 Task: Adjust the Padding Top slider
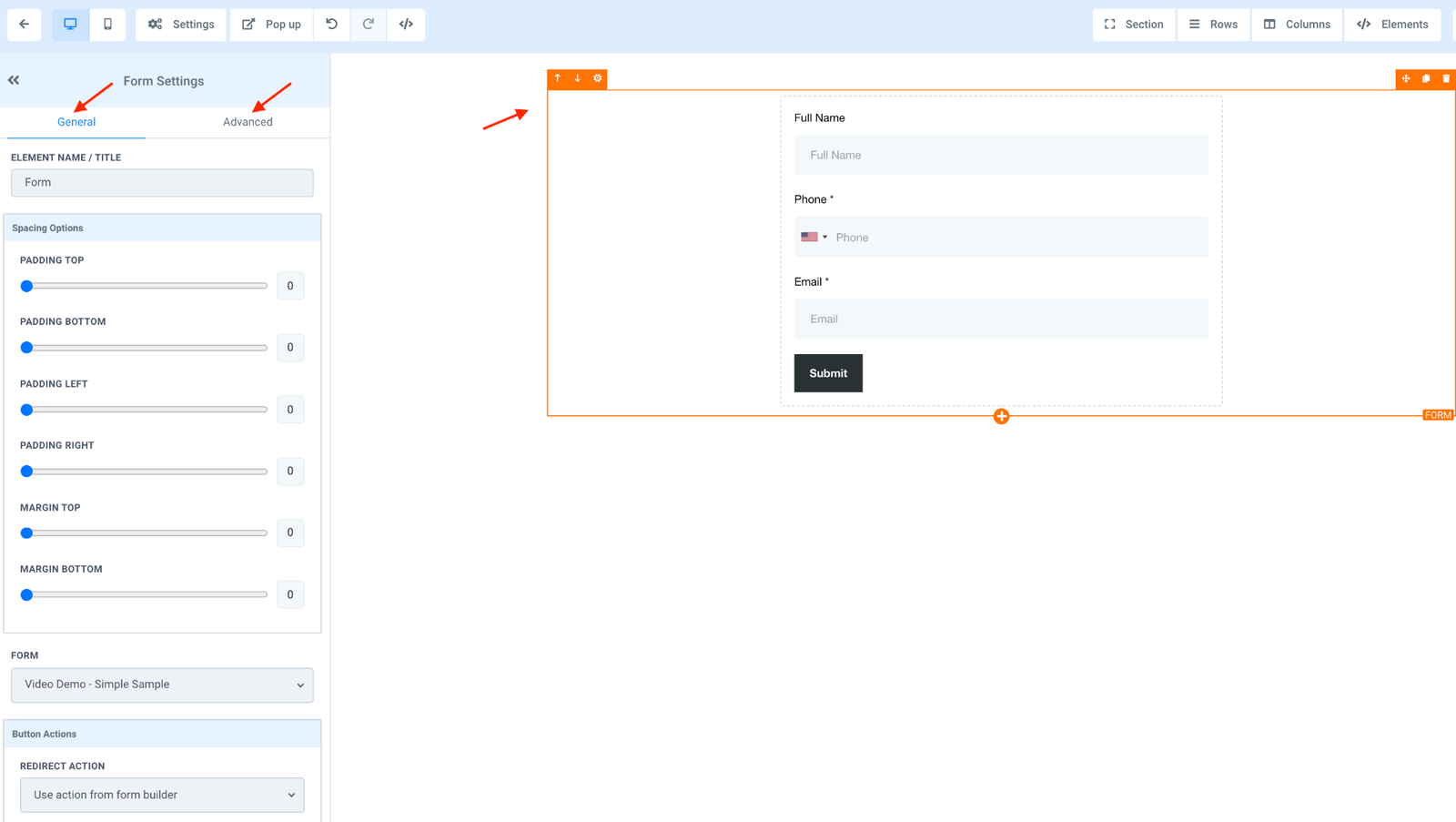click(x=27, y=287)
